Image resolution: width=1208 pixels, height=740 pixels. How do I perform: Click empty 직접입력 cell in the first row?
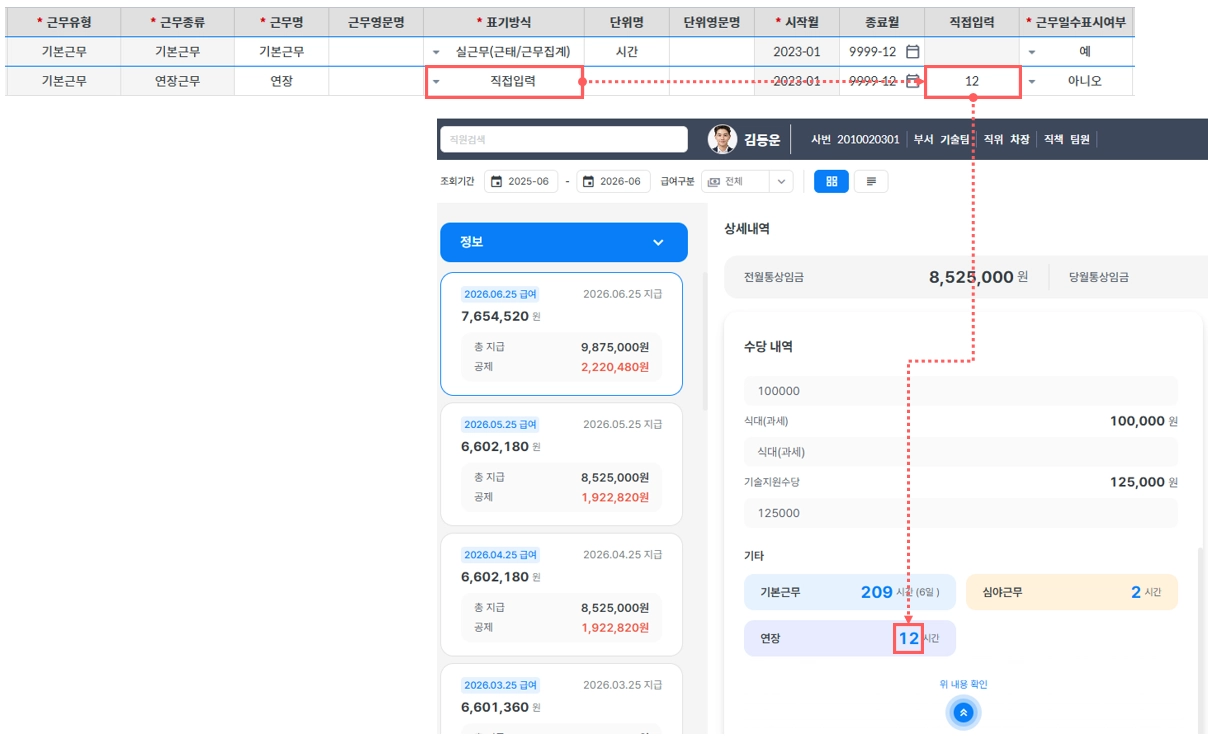tap(972, 51)
